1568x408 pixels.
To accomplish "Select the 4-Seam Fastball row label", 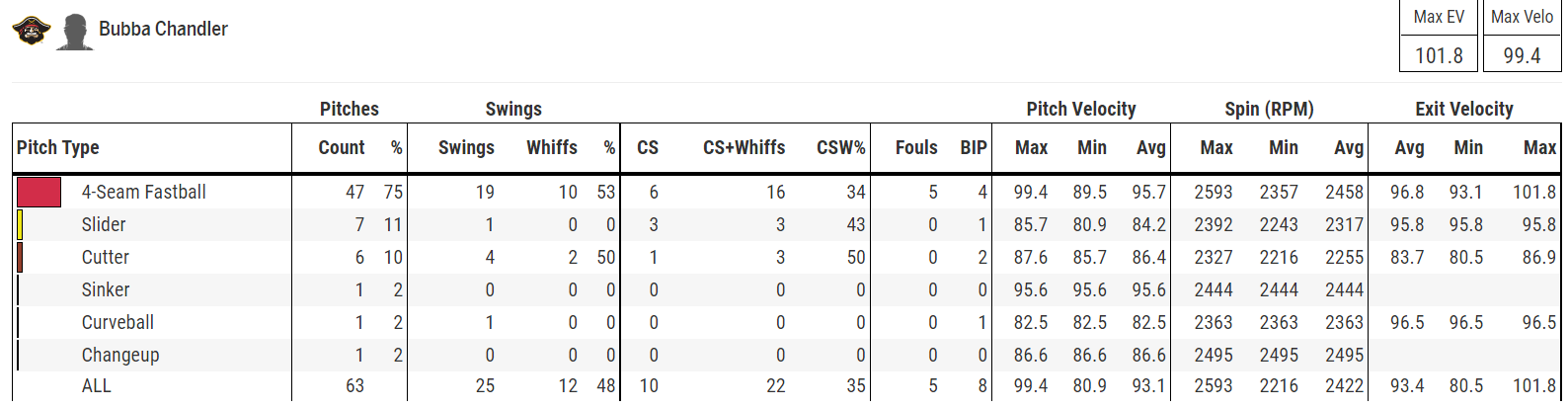I will [x=144, y=192].
